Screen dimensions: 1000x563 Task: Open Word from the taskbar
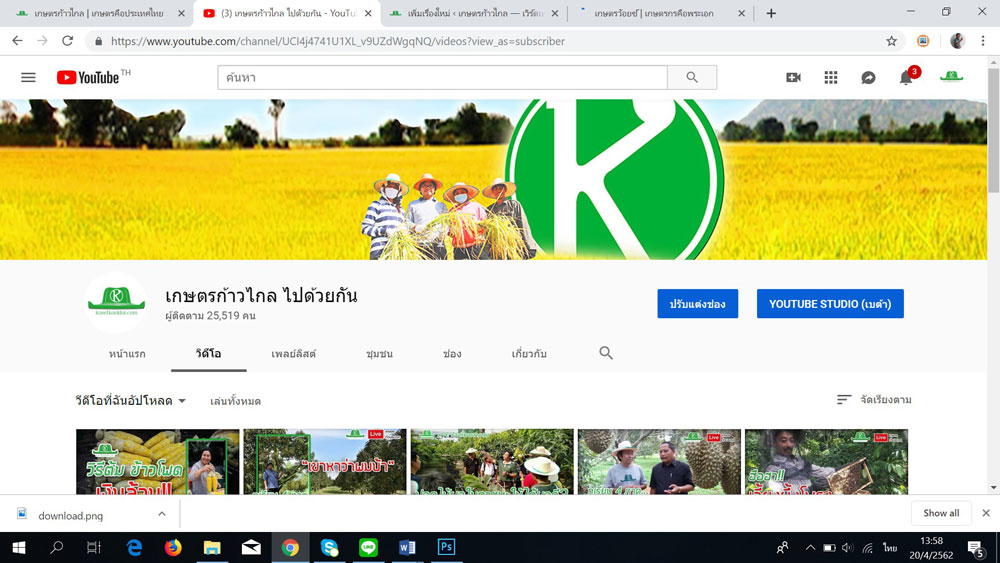tap(407, 547)
